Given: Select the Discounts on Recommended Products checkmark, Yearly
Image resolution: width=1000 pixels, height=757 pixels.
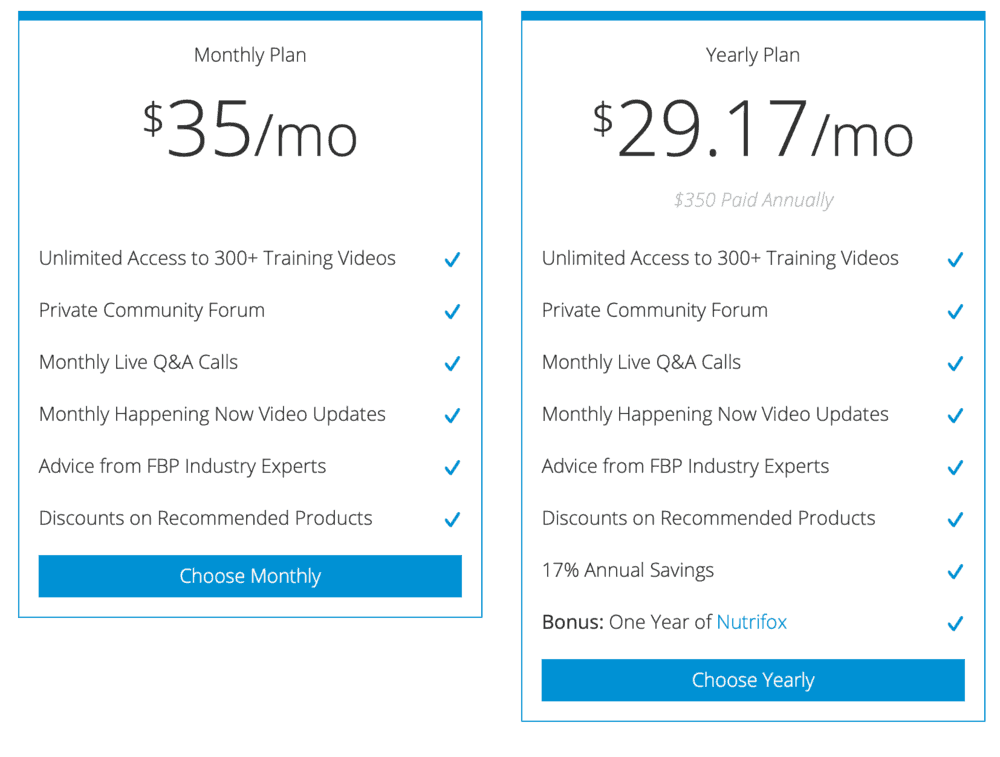Looking at the screenshot, I should [x=955, y=519].
